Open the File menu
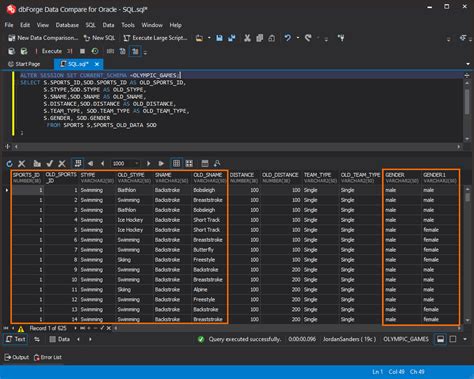Image resolution: width=474 pixels, height=379 pixels. pos(9,25)
